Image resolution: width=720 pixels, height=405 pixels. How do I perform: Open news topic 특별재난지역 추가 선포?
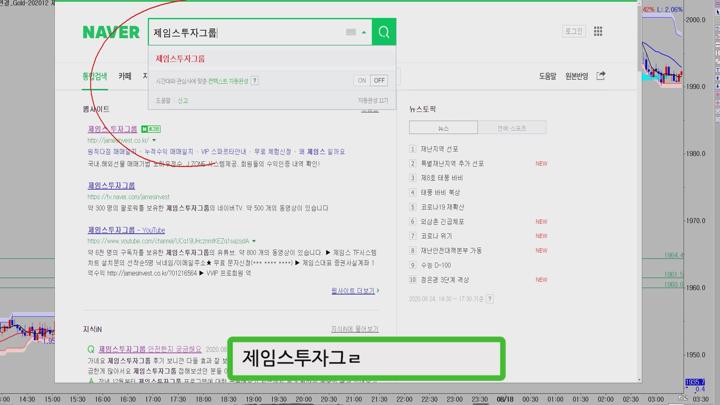(x=452, y=163)
